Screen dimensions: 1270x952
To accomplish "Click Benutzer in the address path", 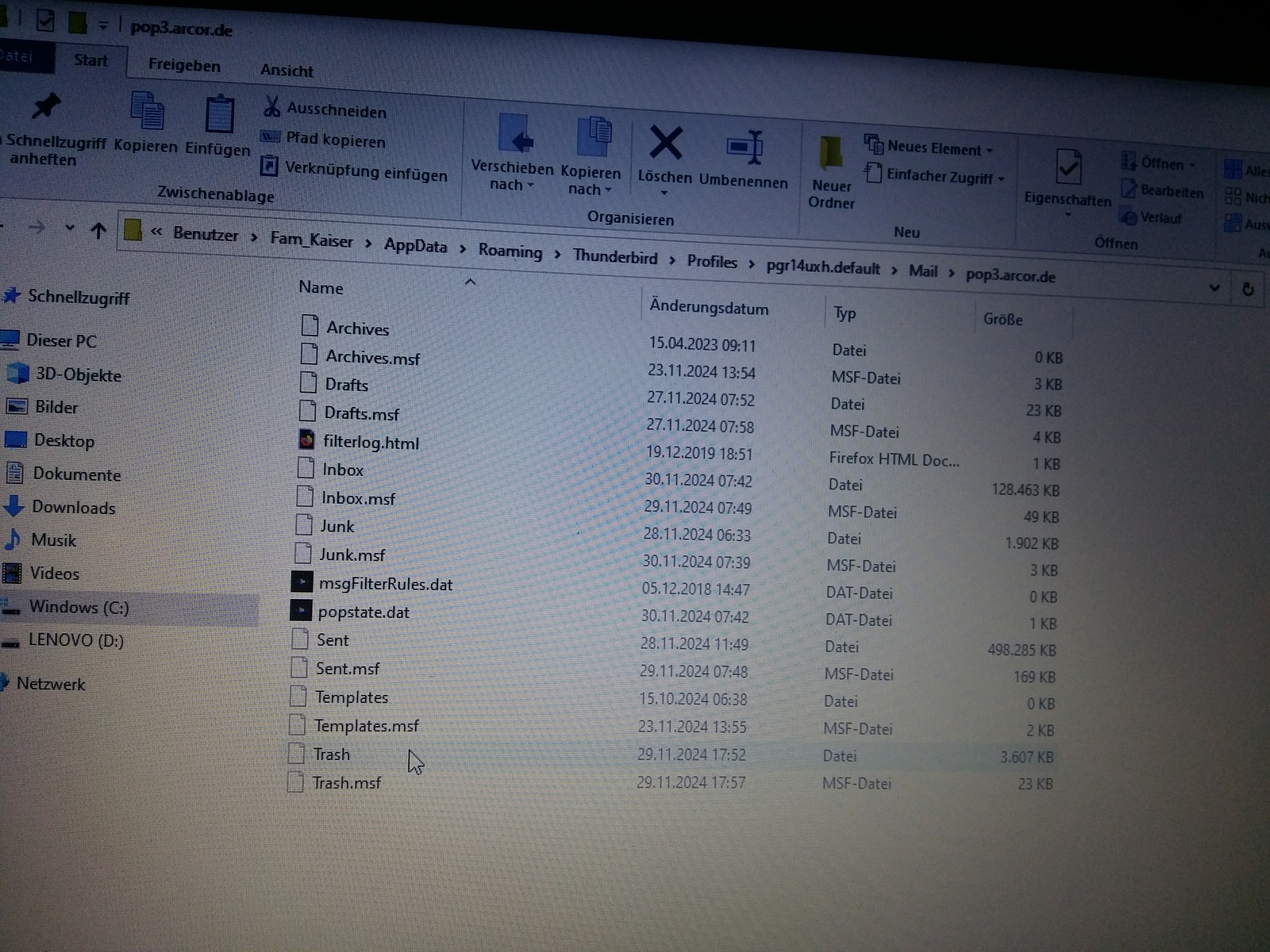I will pyautogui.click(x=206, y=234).
